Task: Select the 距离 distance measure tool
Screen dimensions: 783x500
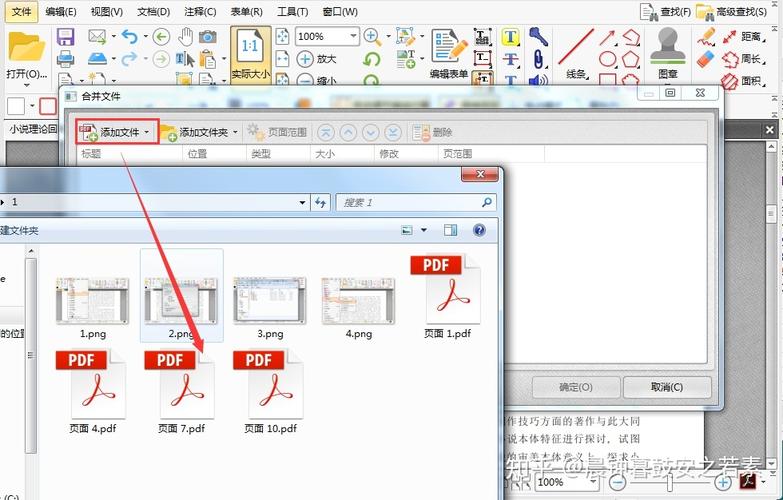Action: pos(744,36)
